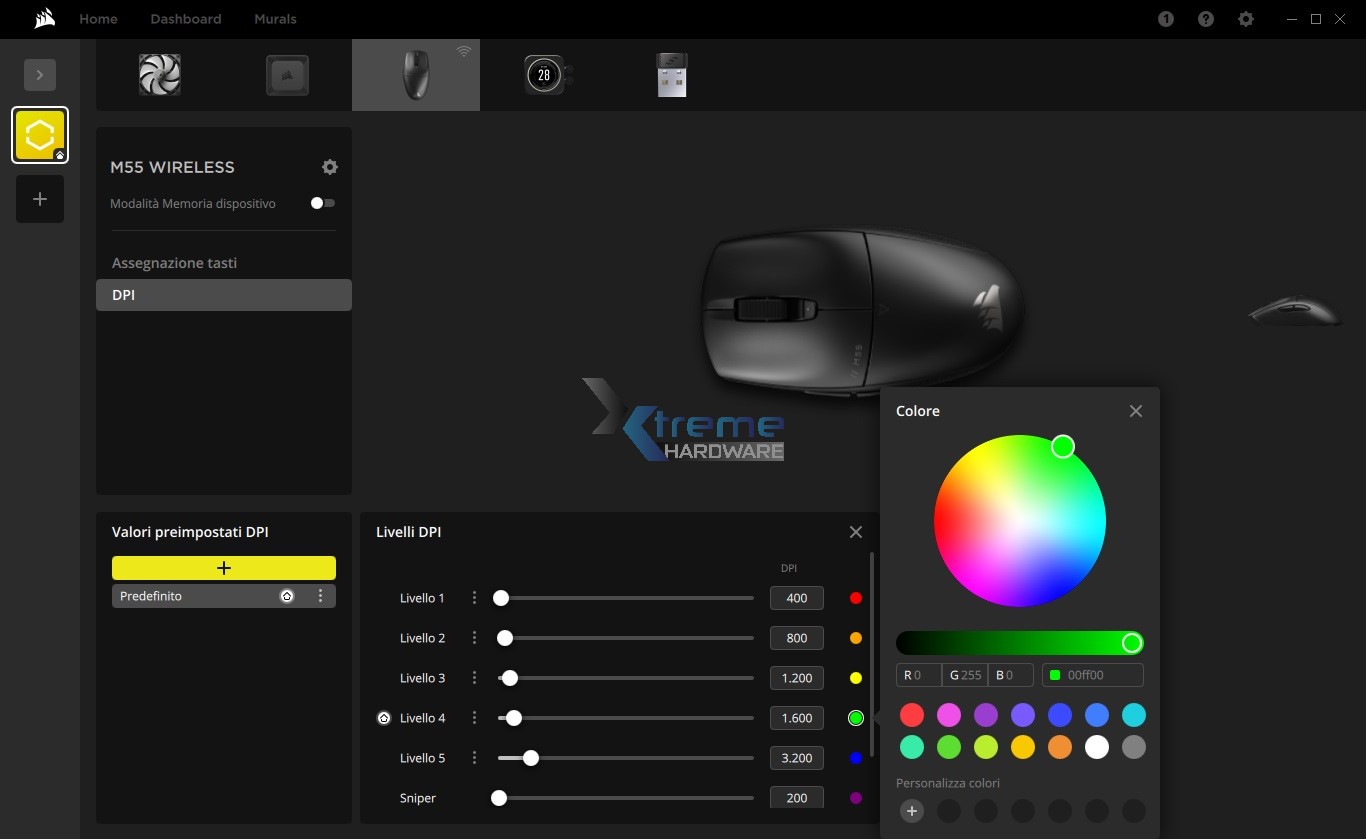Viewport: 1366px width, 839px height.
Task: Close the Colore picker panel
Action: click(1136, 411)
